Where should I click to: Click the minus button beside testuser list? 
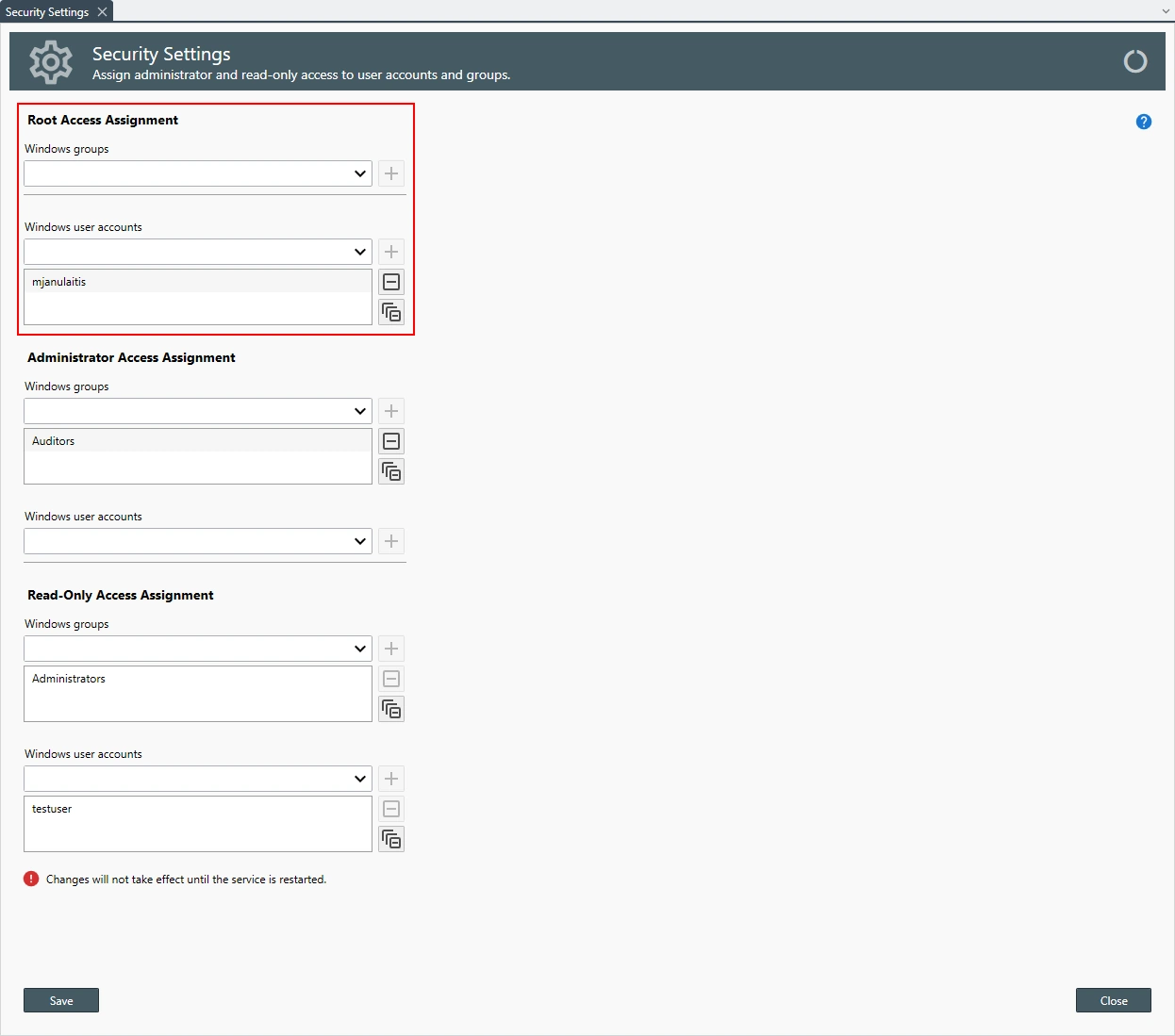point(391,809)
